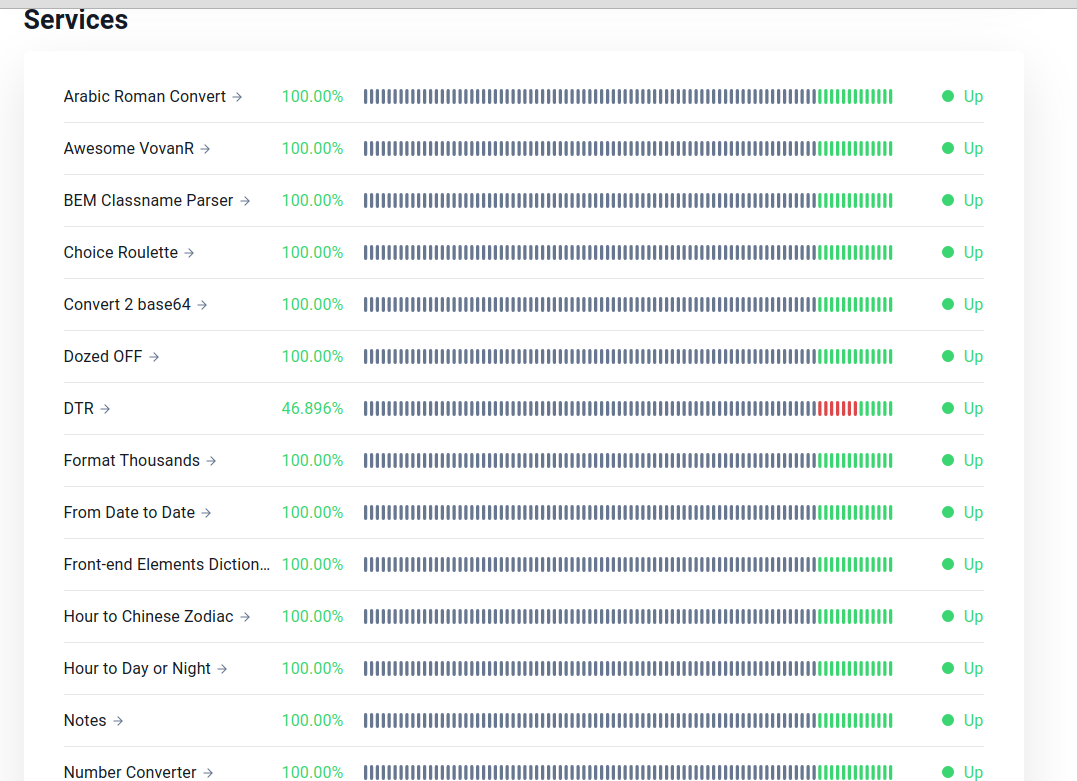Click the arrow icon after BEM Classname Parser
The width and height of the screenshot is (1077, 781).
(x=245, y=201)
